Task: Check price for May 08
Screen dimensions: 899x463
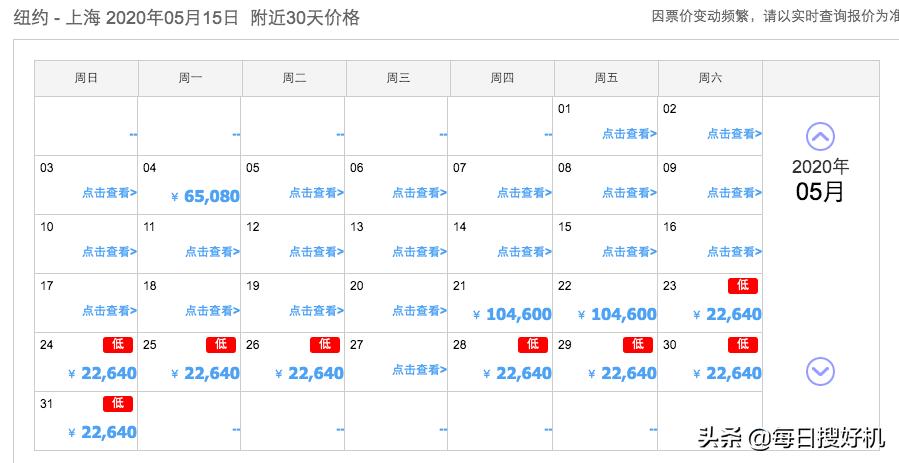Action: [x=629, y=193]
